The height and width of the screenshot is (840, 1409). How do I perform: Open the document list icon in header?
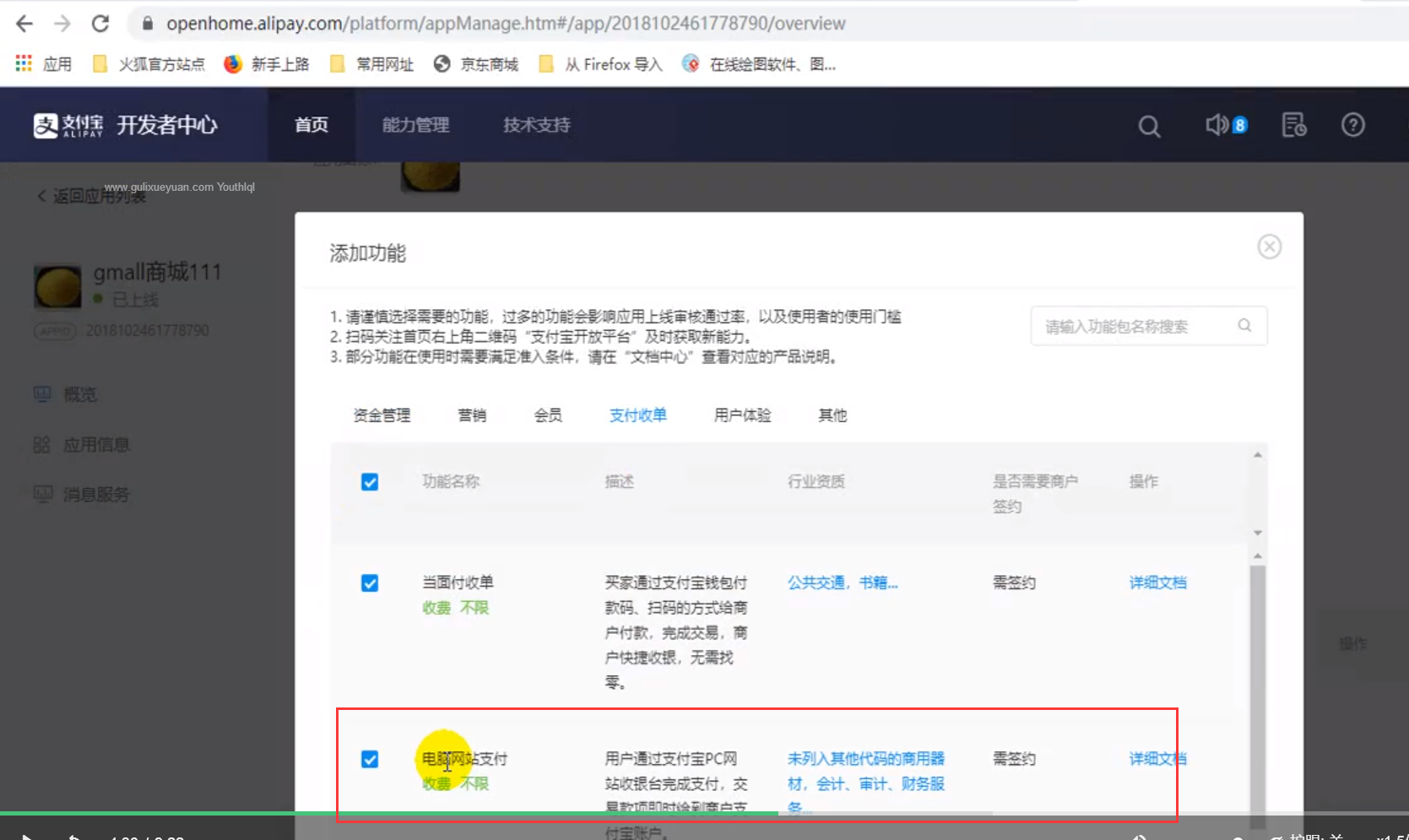(x=1293, y=125)
